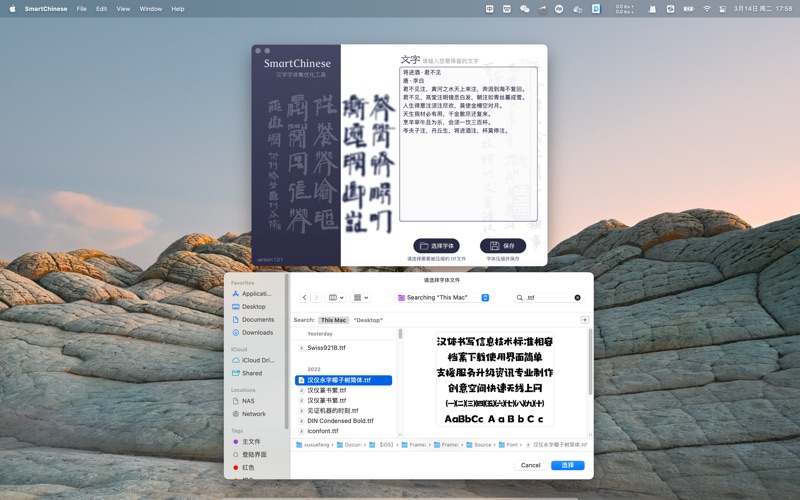Open the Downloads folder in the sidebar
800x500 pixels.
click(256, 333)
